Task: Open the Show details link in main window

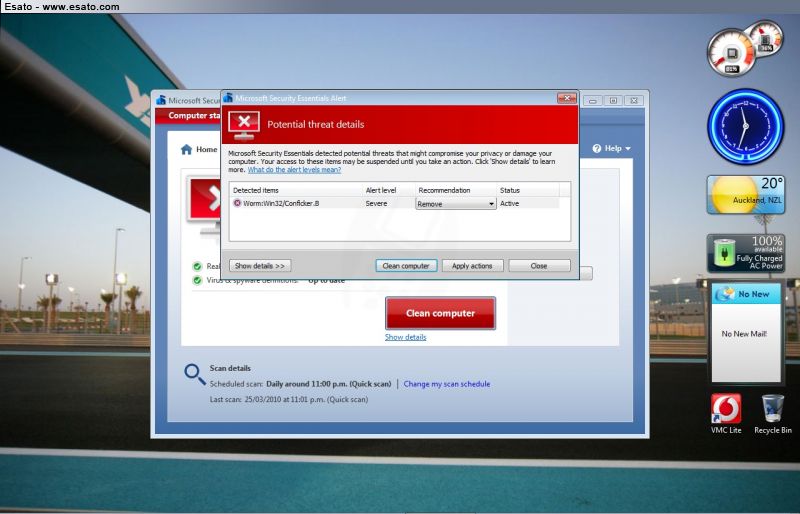Action: click(x=406, y=337)
